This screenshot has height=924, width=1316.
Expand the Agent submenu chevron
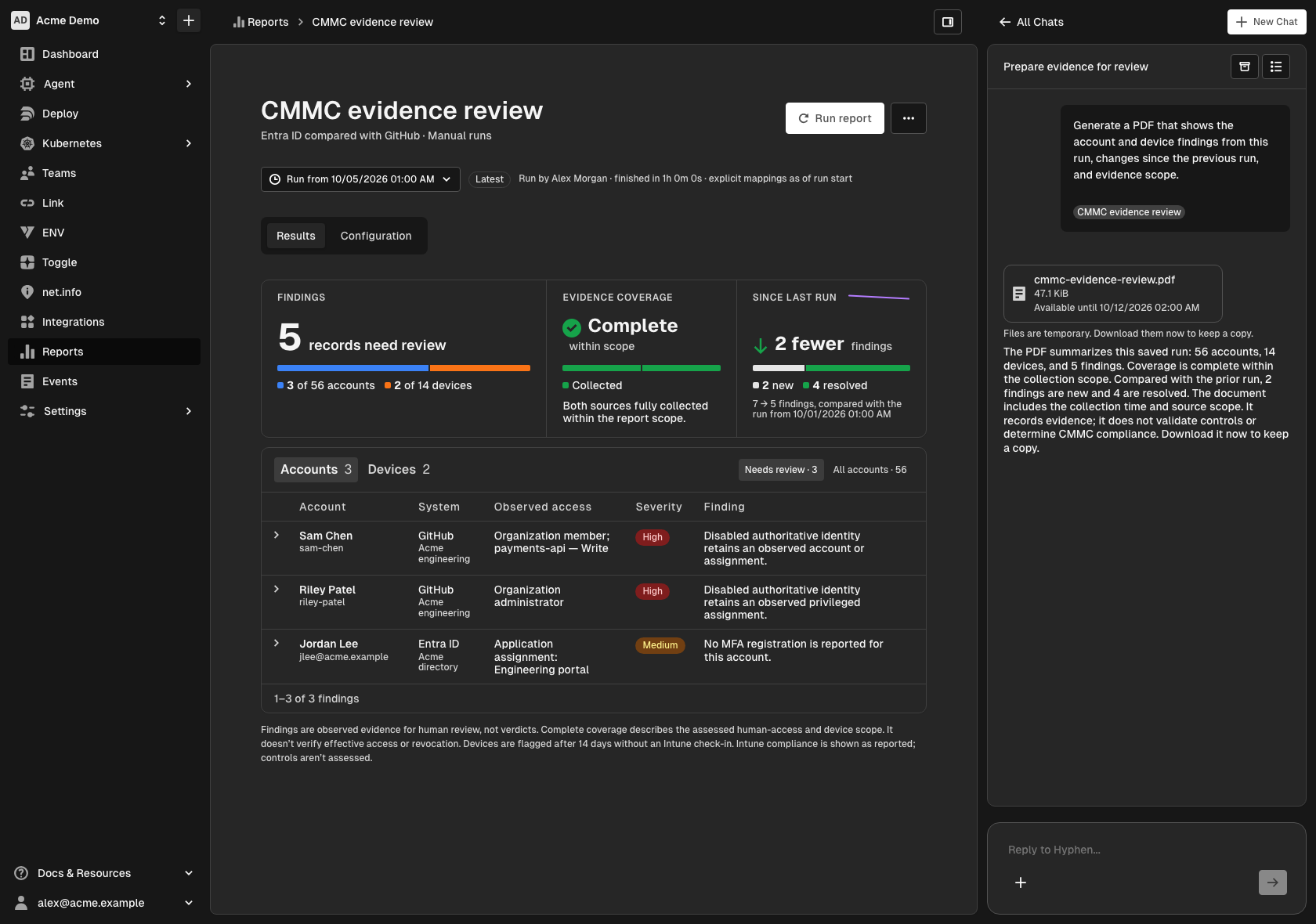[x=189, y=84]
